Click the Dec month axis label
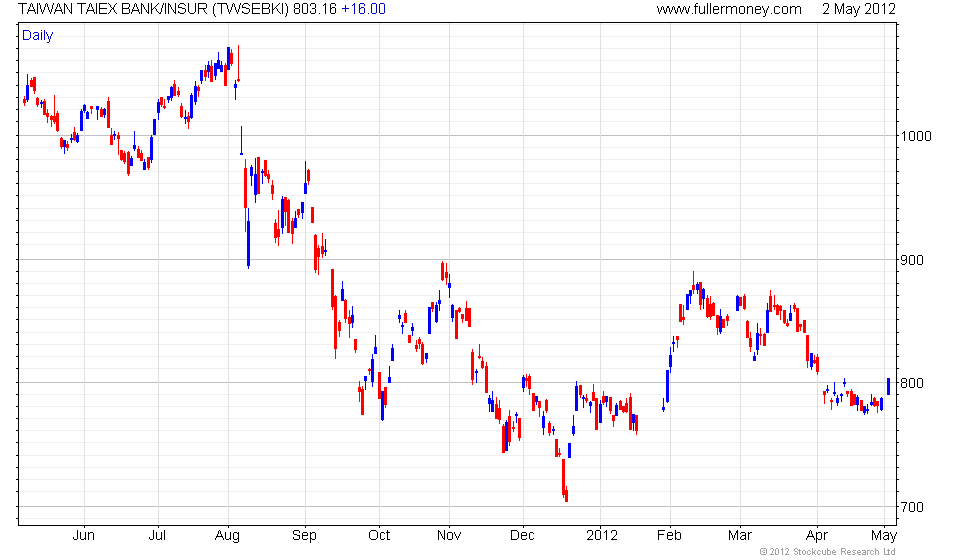This screenshot has height=560, width=980. click(522, 536)
